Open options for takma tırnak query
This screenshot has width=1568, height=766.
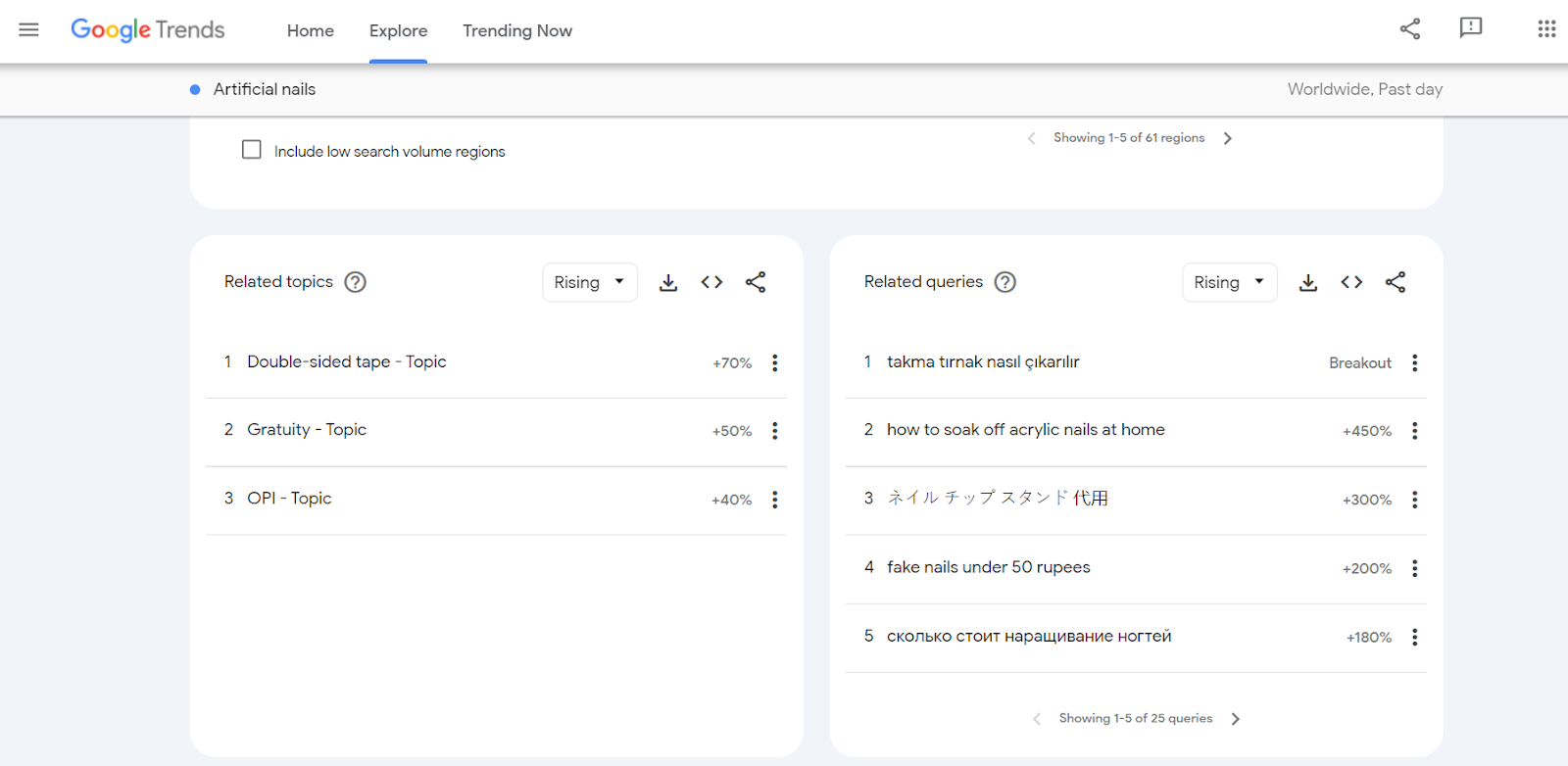[1415, 362]
